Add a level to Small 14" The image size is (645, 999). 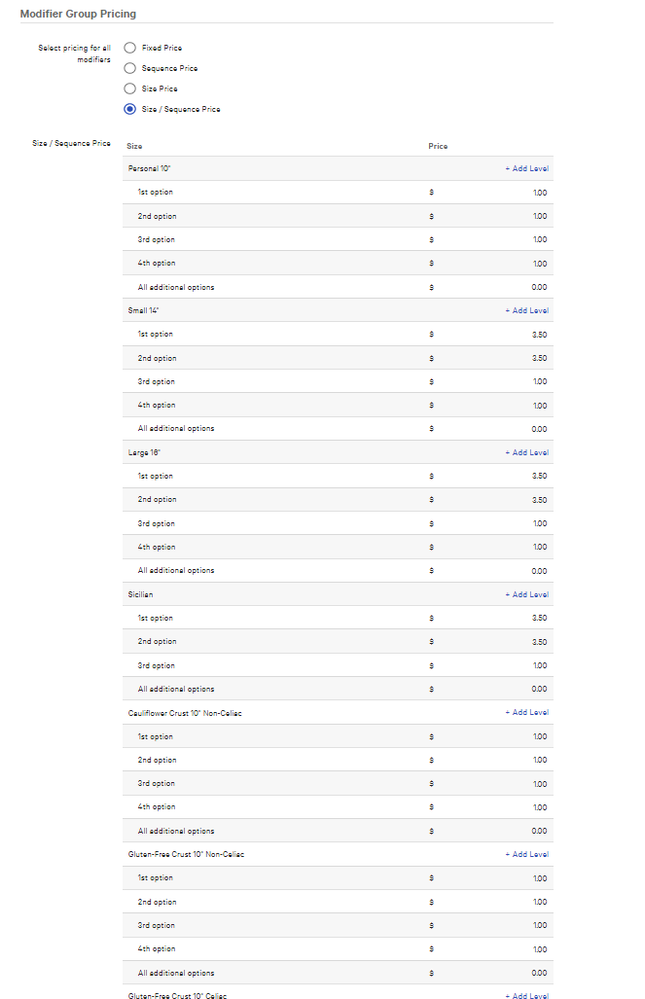point(526,311)
